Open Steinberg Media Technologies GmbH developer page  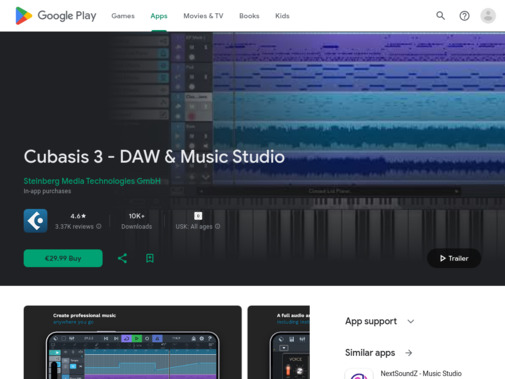[x=92, y=181]
